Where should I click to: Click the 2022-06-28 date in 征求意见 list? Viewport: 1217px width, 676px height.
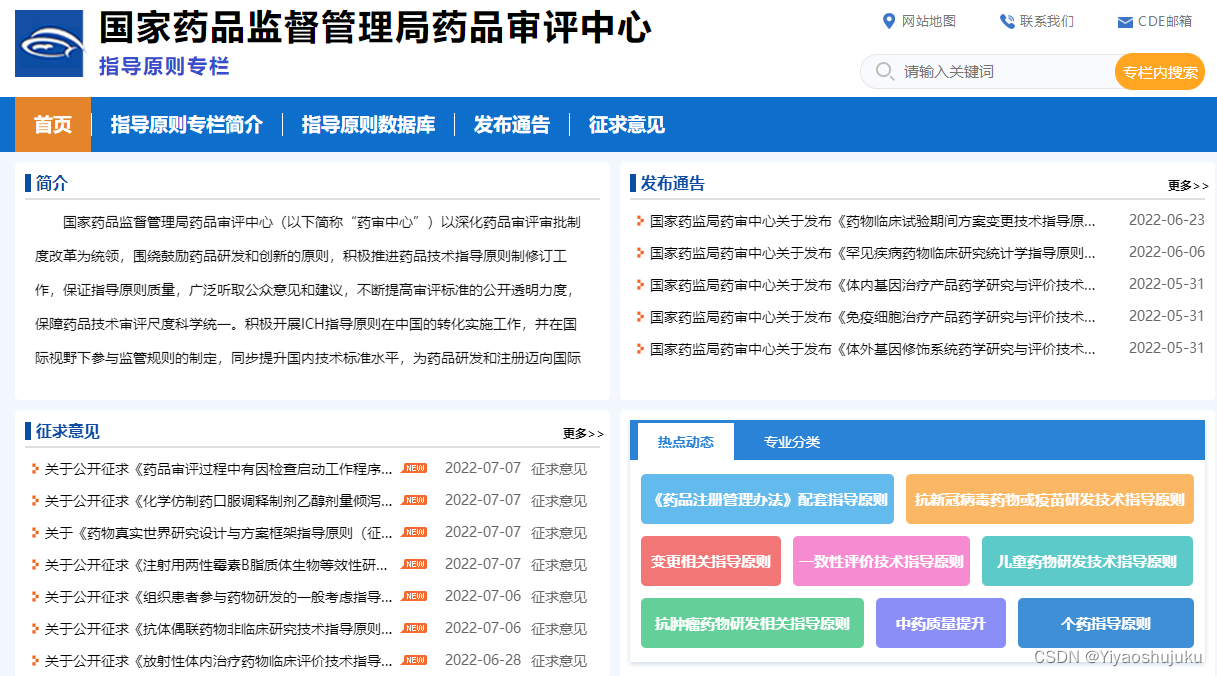[483, 660]
